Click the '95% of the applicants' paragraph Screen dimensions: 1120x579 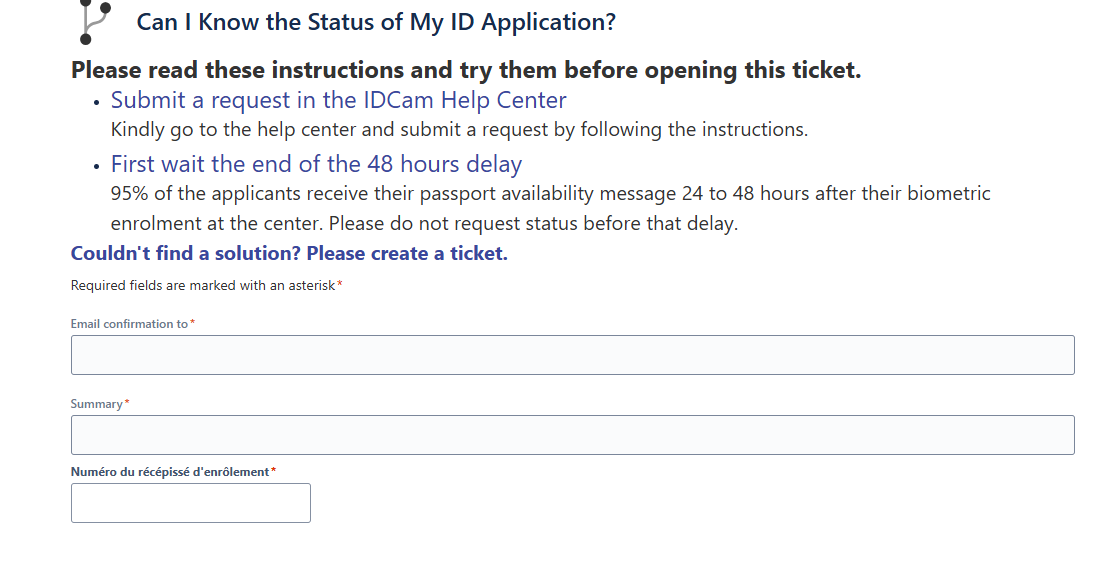point(551,208)
